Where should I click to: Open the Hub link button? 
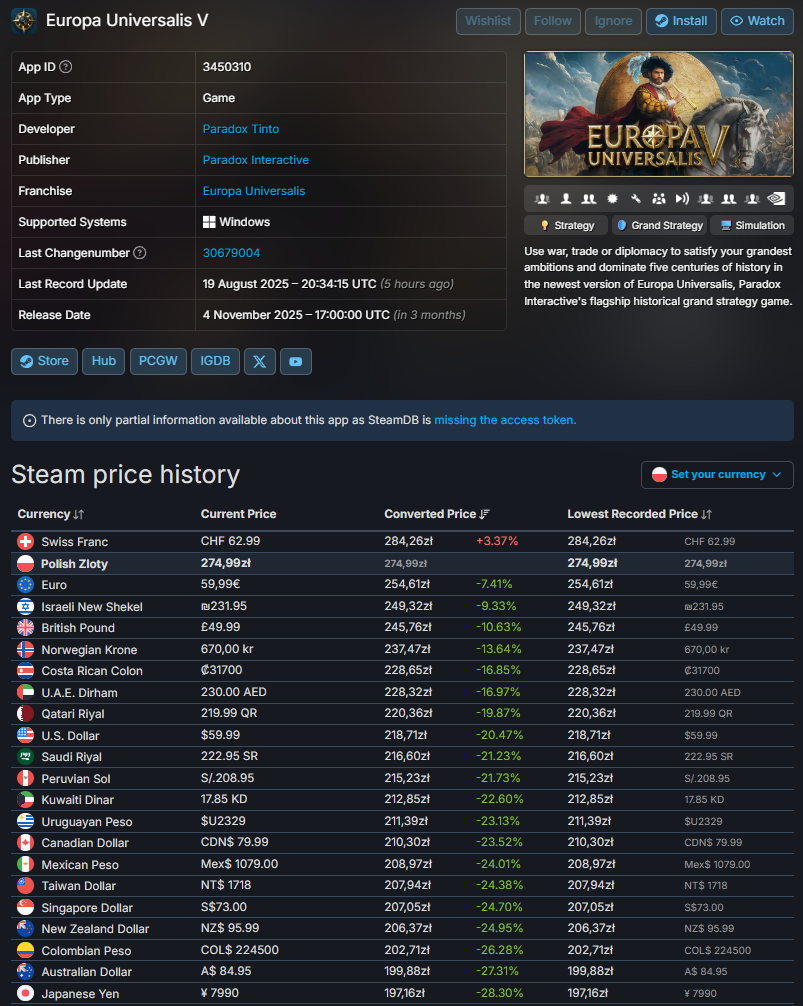tap(103, 361)
